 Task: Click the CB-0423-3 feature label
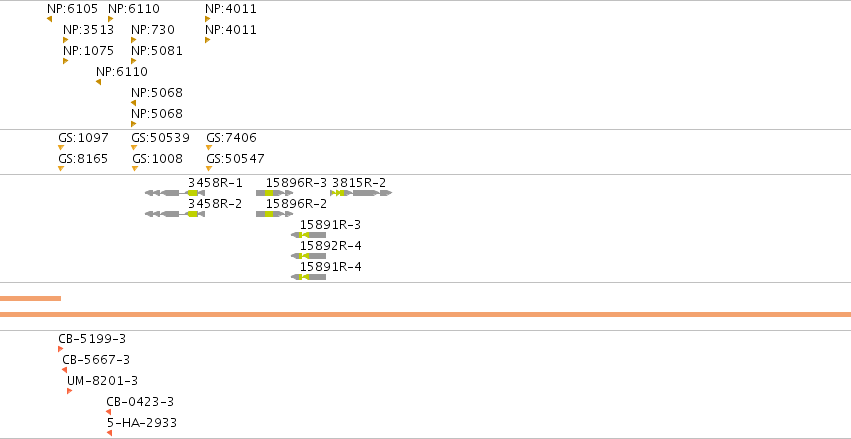(140, 402)
